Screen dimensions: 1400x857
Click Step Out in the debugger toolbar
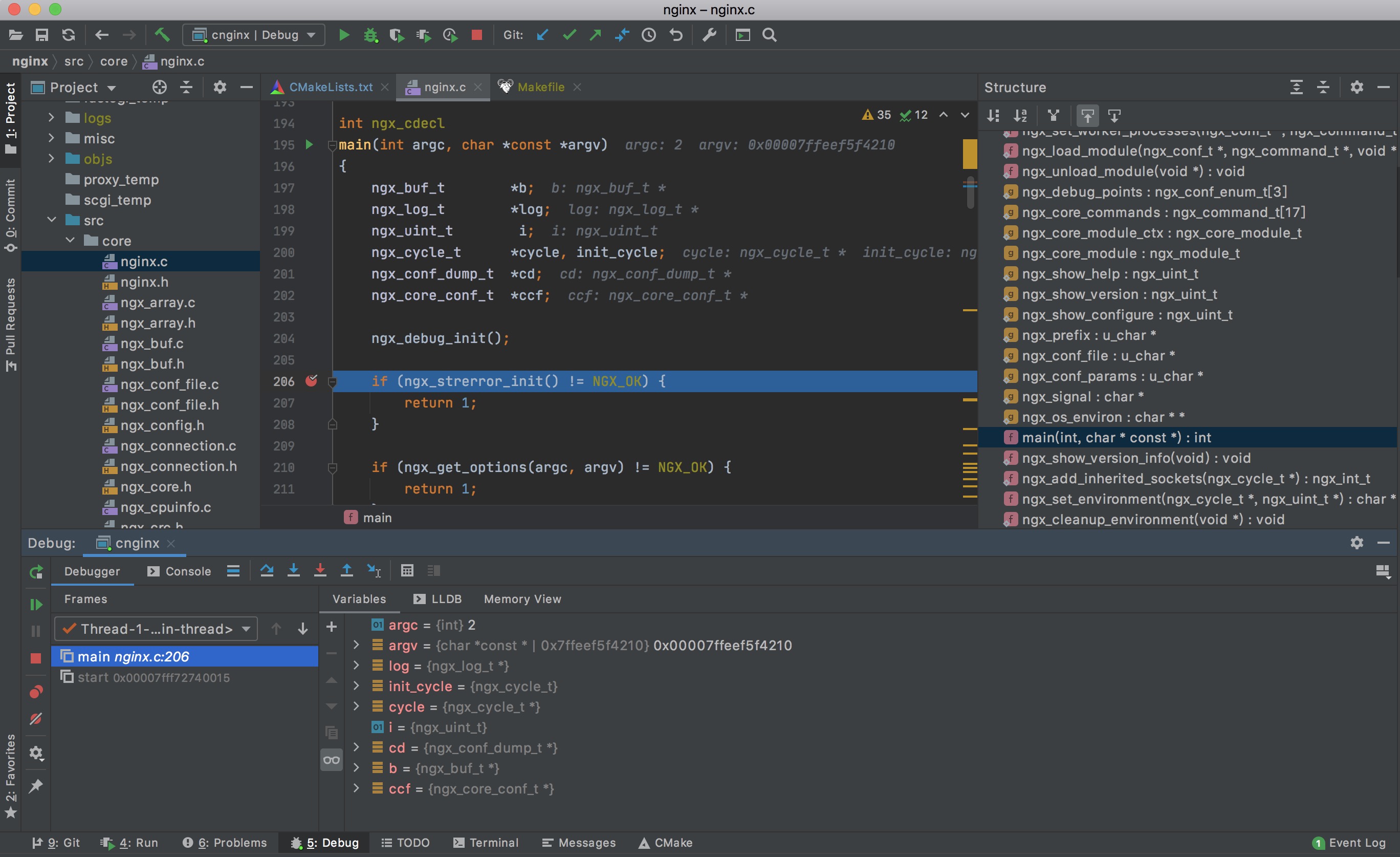346,571
